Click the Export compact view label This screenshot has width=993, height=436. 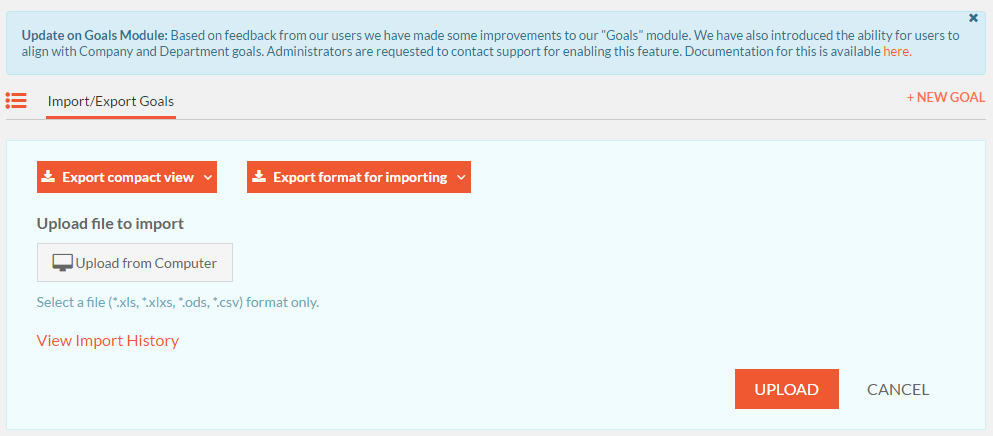click(x=128, y=177)
